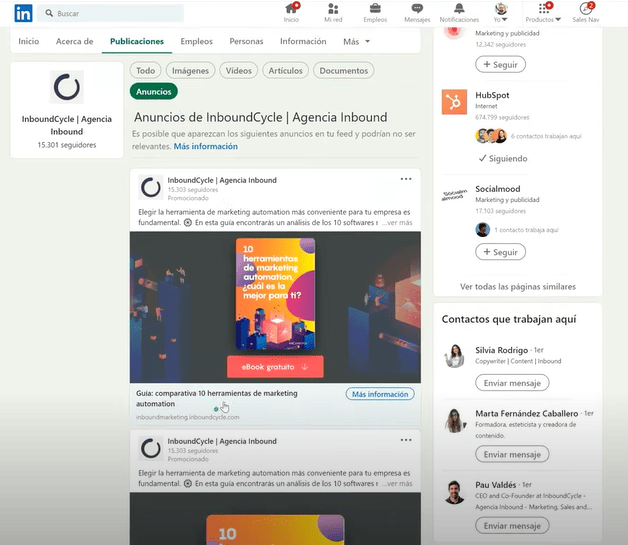This screenshot has height=545, width=628.
Task: Open Más información link under ads heading
Action: 205,147
